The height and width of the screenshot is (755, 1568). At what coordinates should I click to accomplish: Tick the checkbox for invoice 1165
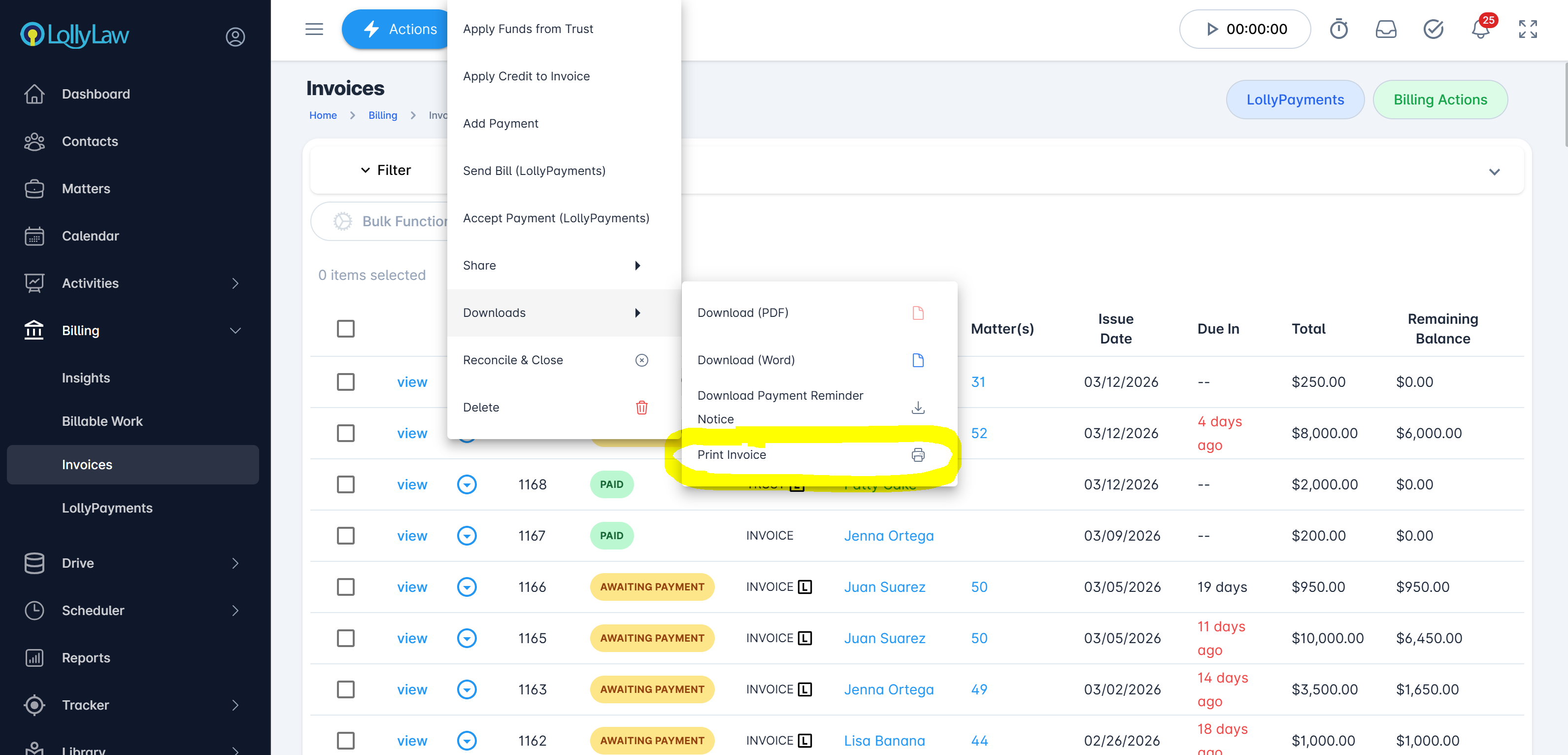click(x=346, y=638)
